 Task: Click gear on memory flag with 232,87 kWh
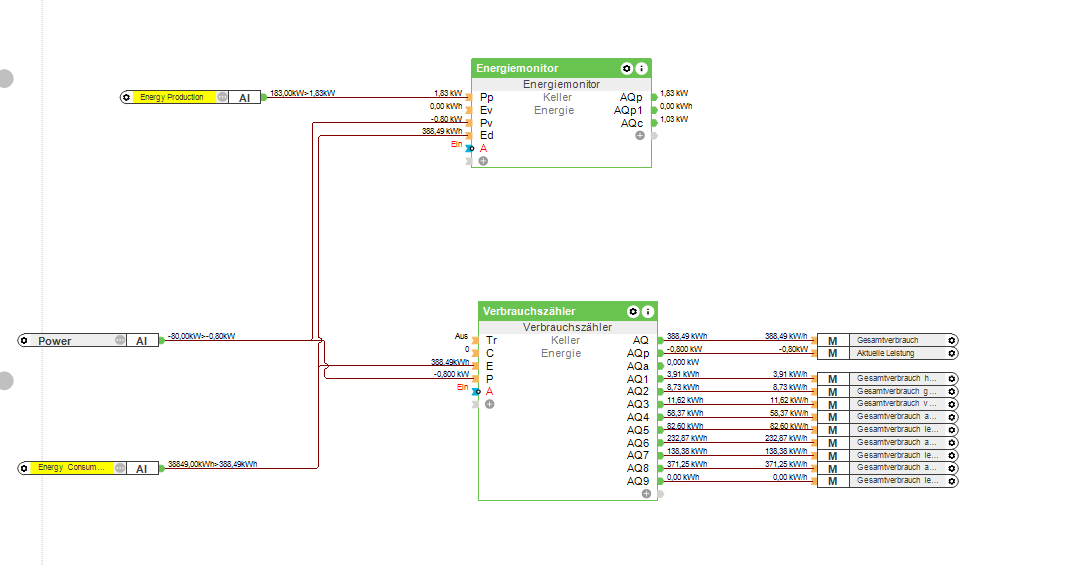coord(952,442)
